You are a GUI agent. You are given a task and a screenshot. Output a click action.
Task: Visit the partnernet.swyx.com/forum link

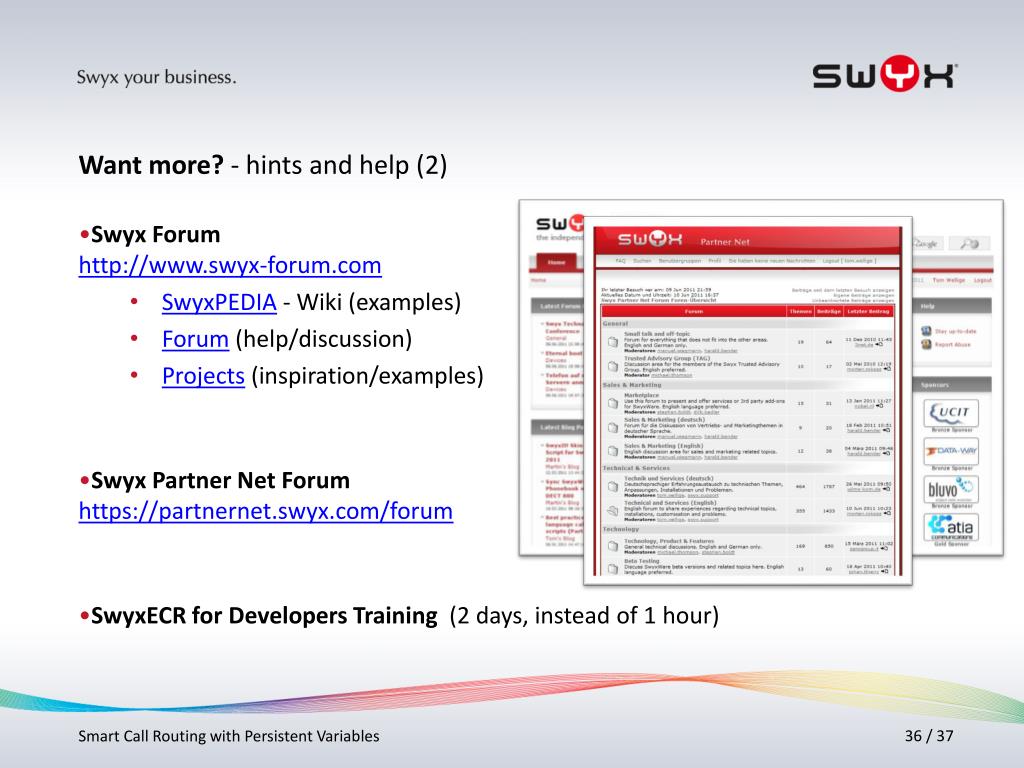click(x=266, y=511)
